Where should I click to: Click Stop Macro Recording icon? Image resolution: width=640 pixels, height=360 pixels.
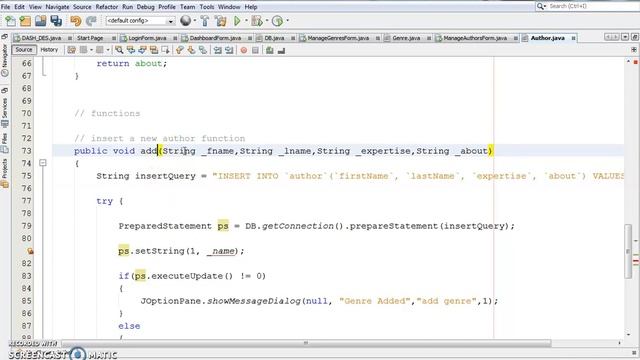[255, 50]
